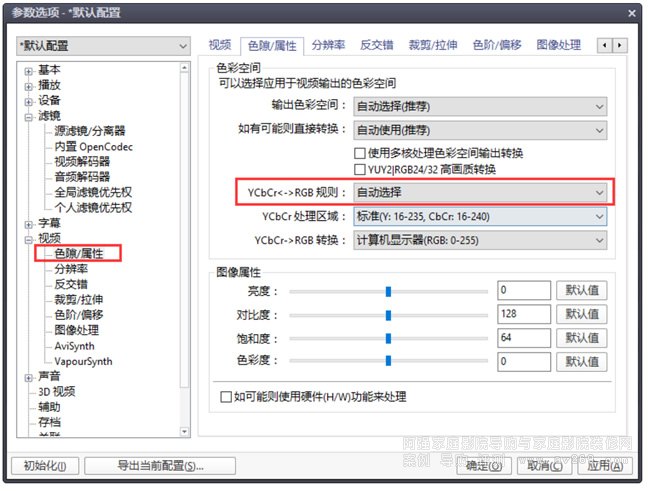Switch to the 分辨率 tab
The height and width of the screenshot is (491, 650).
pyautogui.click(x=329, y=45)
